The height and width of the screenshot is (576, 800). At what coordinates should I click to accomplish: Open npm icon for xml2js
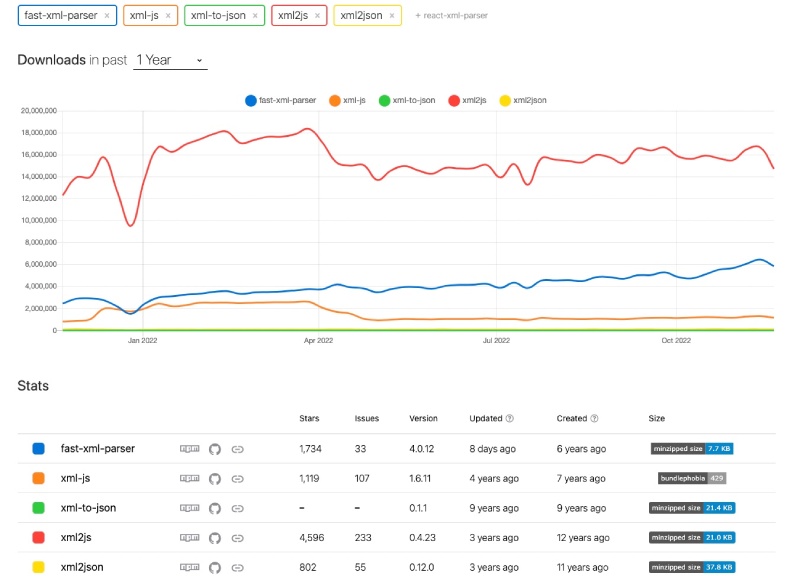click(189, 537)
